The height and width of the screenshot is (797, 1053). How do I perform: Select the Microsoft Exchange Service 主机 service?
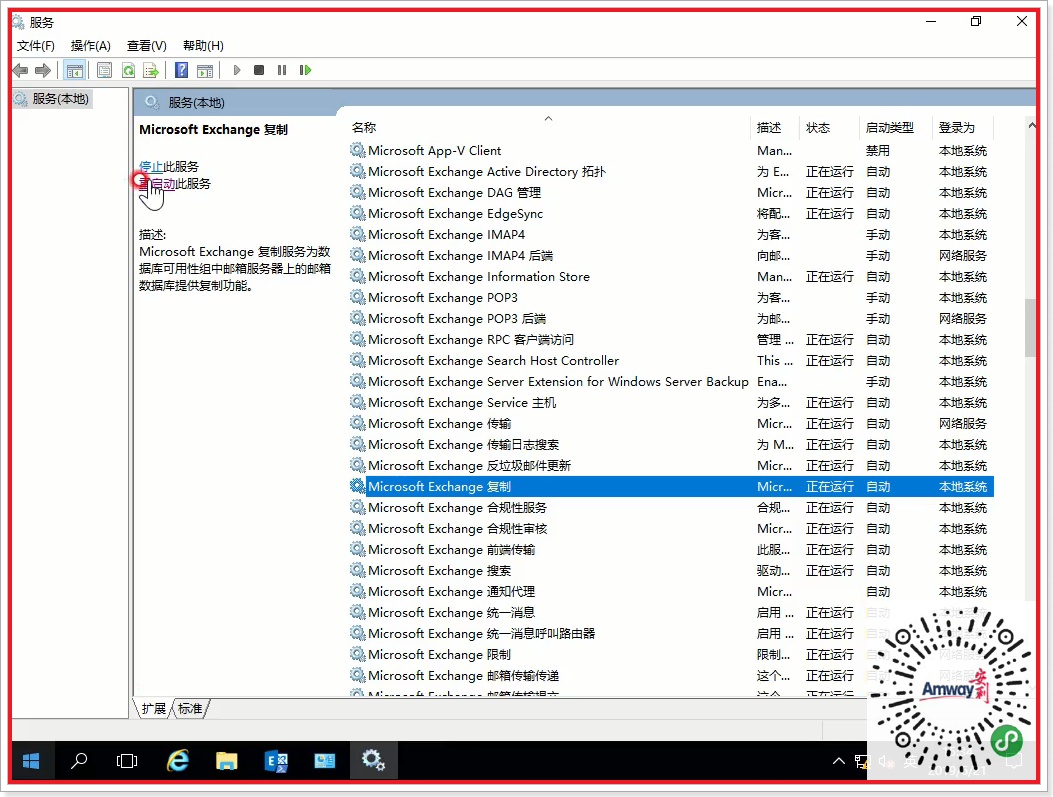pyautogui.click(x=672, y=403)
